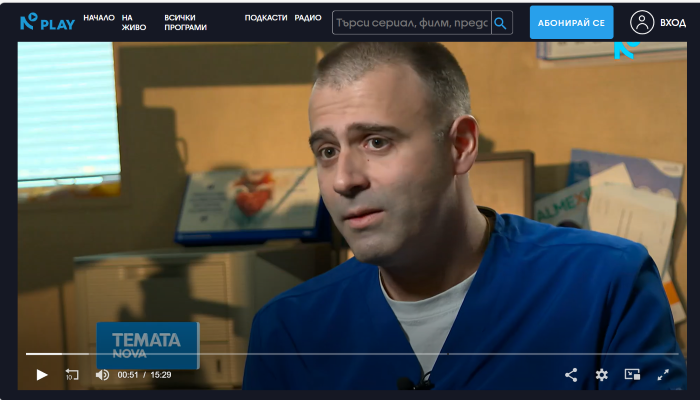Focus the search input field
Screen dimensions: 700x400
click(x=411, y=22)
